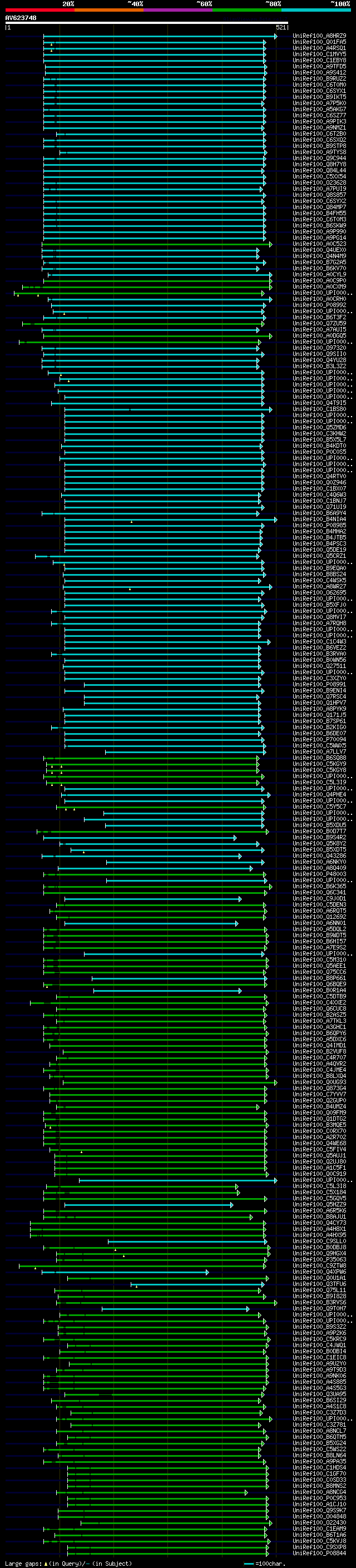Click the UniRef100_B0R1A4 hit label
356x1568 pixels.
pyautogui.click(x=319, y=990)
